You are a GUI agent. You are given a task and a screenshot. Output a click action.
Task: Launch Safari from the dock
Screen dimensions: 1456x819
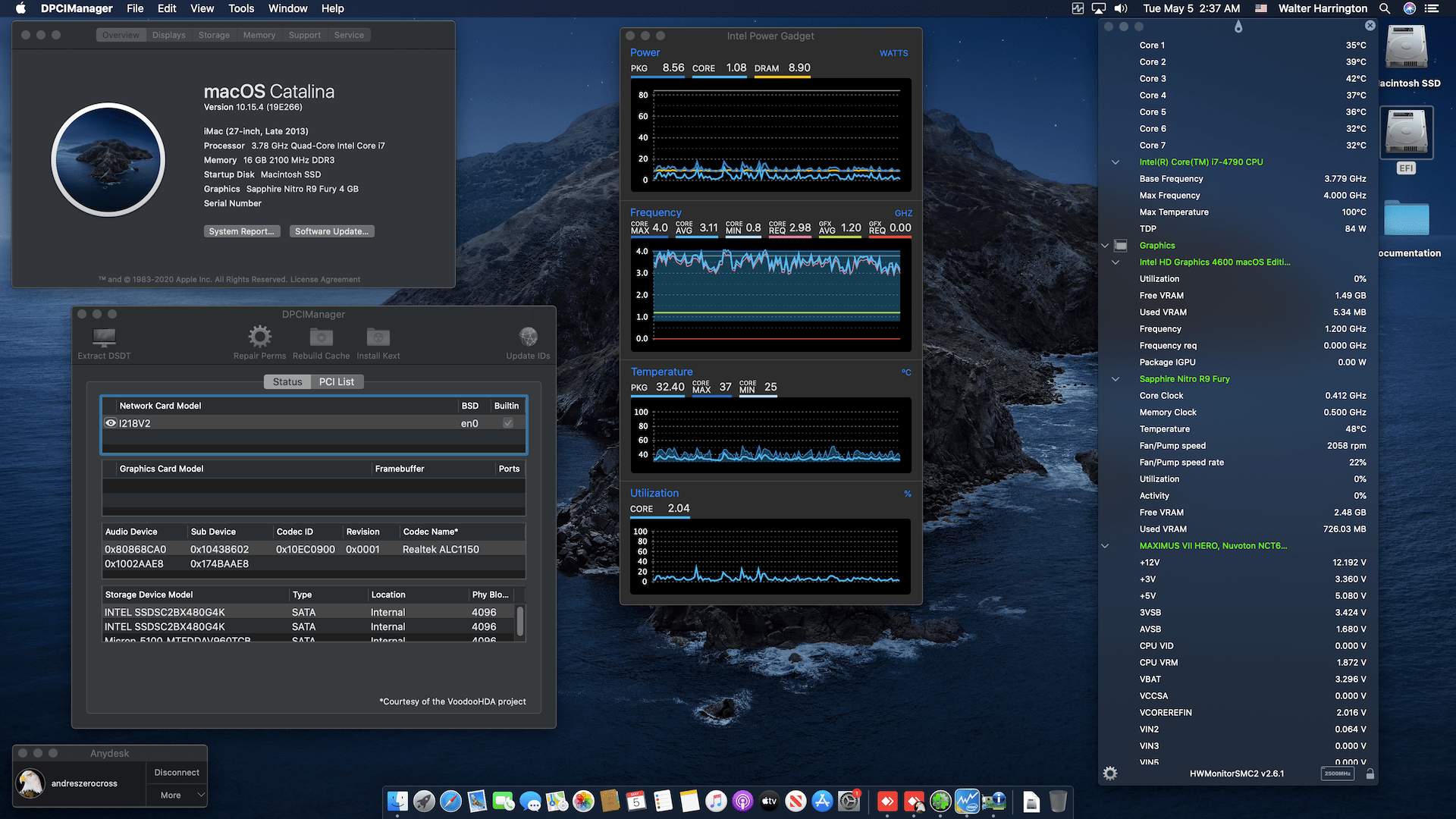coord(450,801)
